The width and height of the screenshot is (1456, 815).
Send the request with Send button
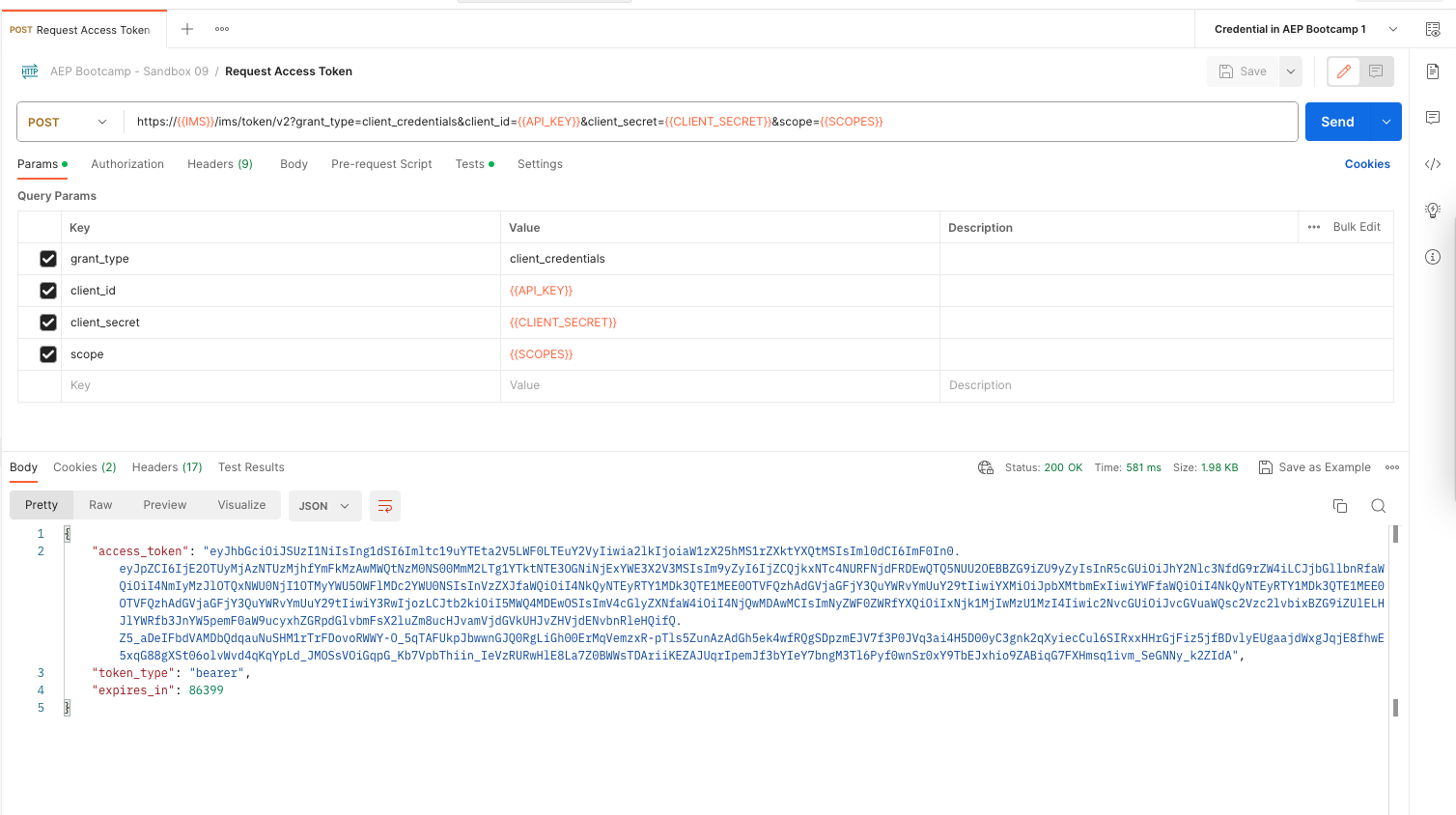(x=1337, y=122)
